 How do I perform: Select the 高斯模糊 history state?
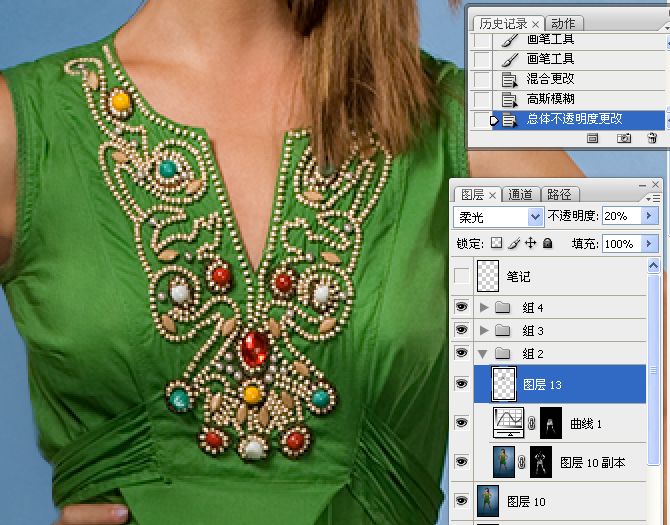tap(579, 99)
